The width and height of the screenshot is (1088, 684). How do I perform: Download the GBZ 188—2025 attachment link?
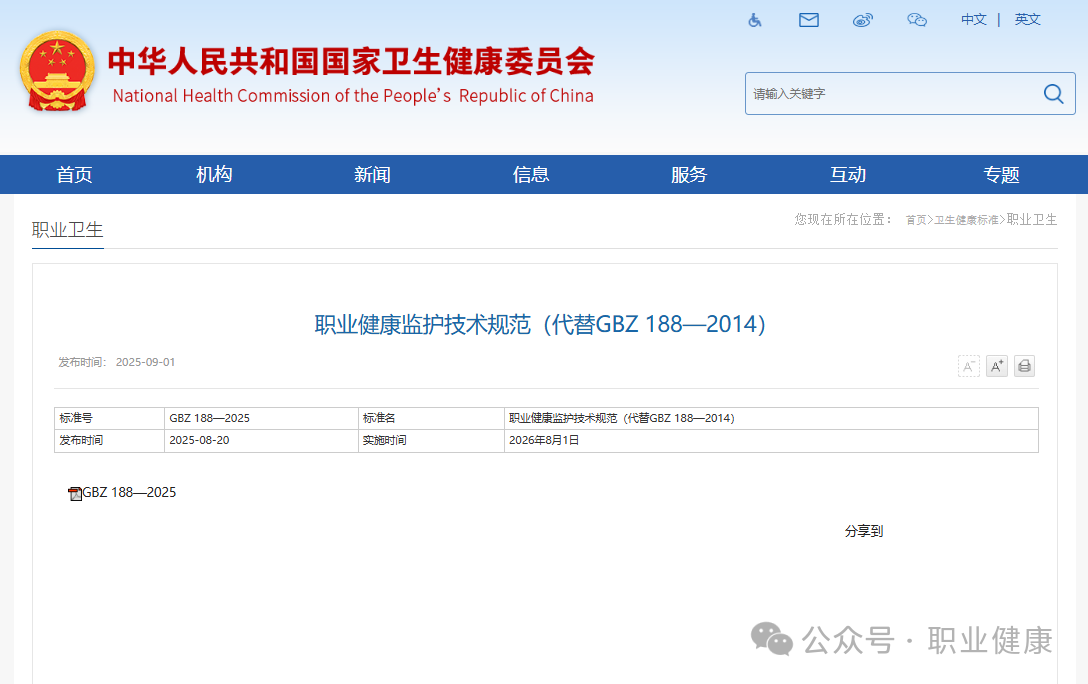(129, 493)
